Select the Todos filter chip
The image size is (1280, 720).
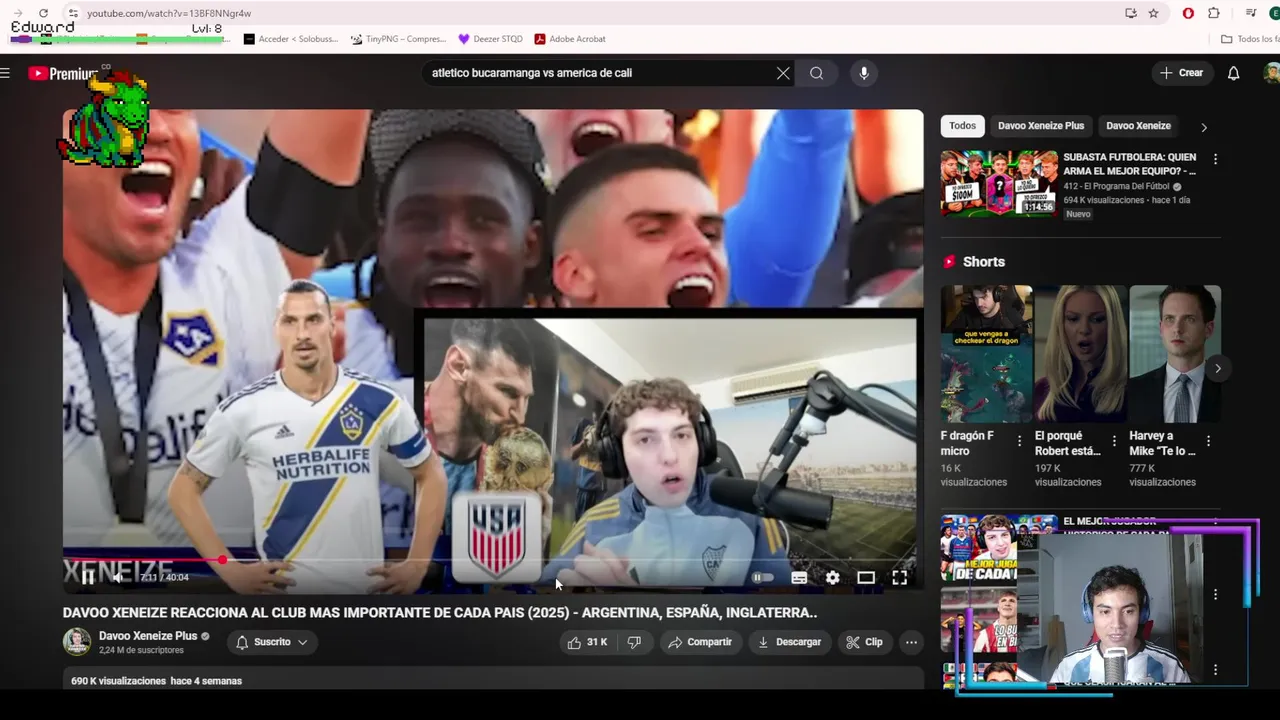pos(962,126)
